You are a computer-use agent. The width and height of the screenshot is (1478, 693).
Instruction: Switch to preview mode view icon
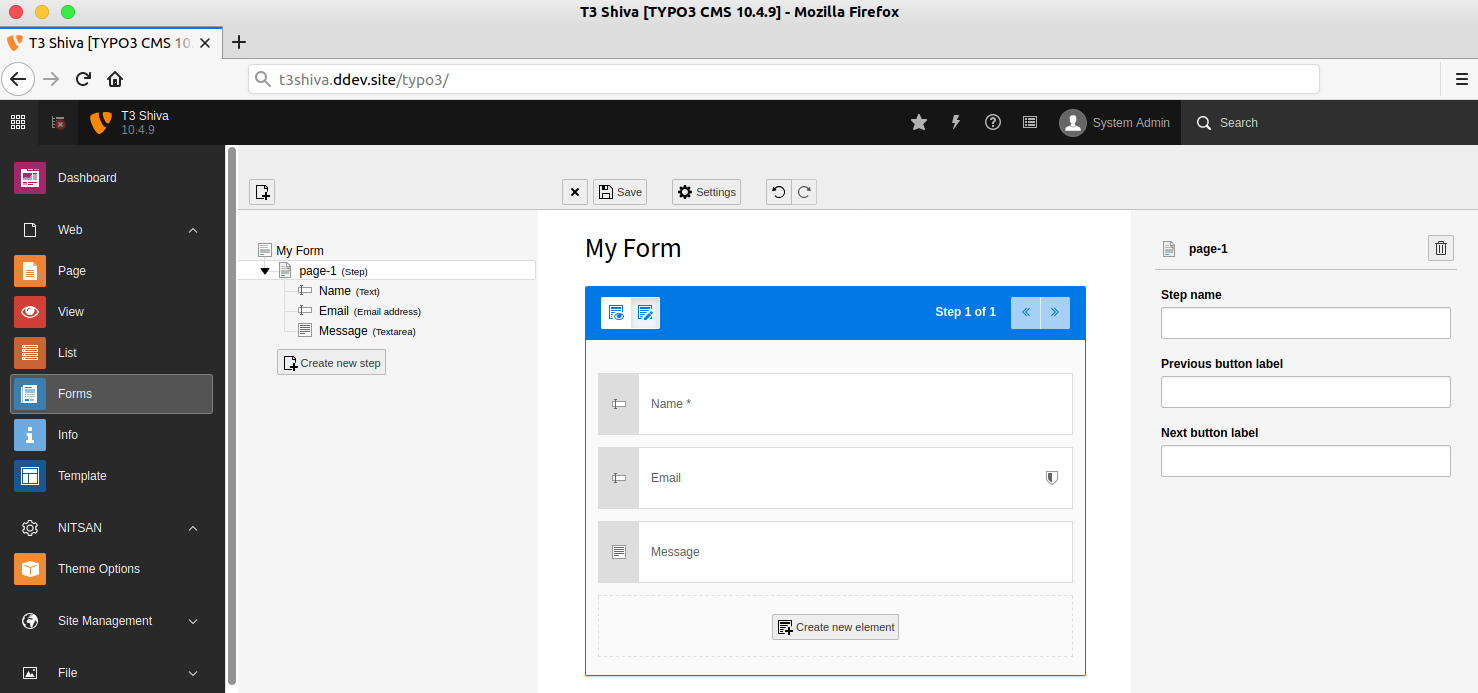click(x=616, y=313)
